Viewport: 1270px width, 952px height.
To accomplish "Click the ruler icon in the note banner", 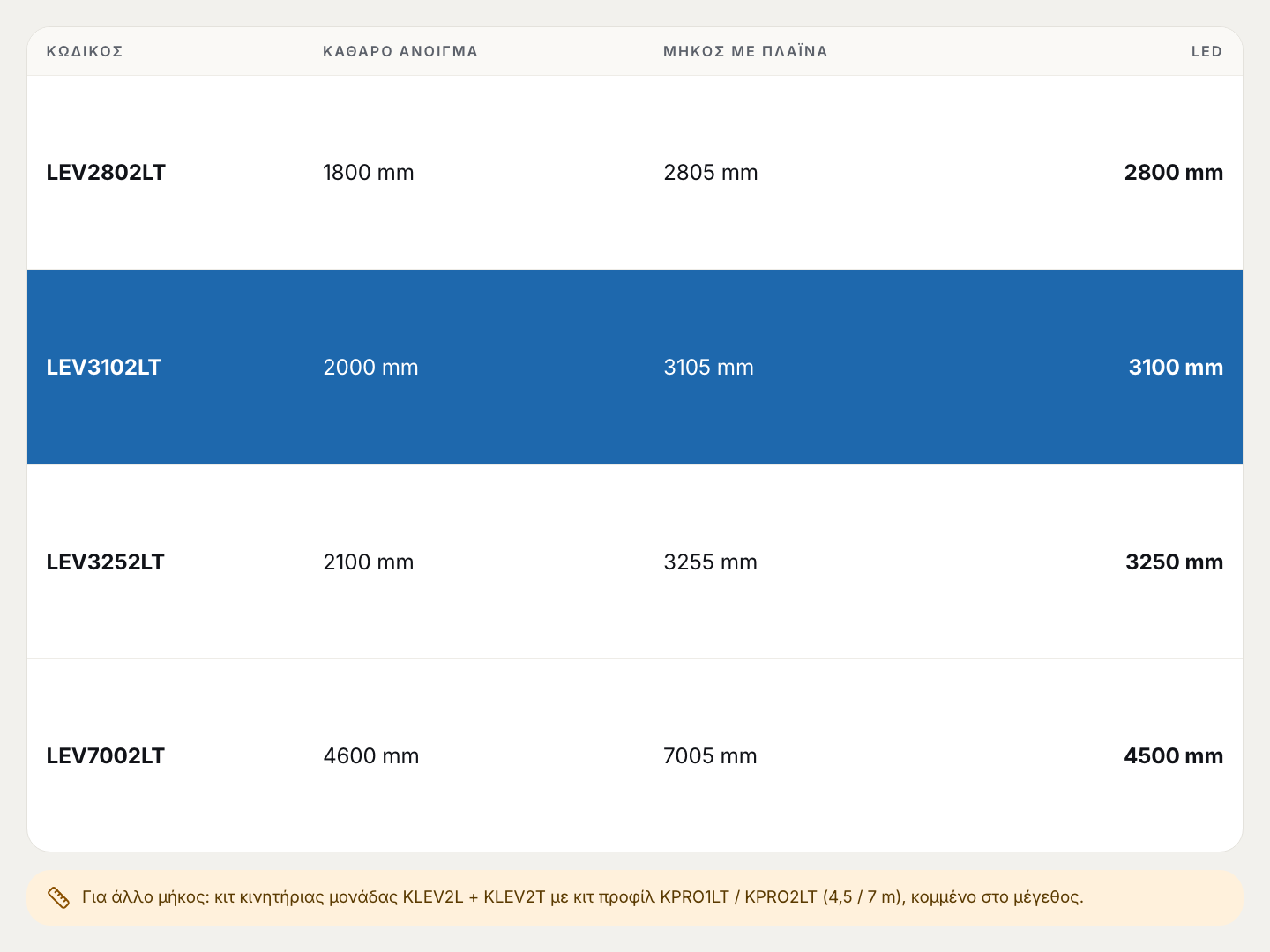I will tap(58, 897).
